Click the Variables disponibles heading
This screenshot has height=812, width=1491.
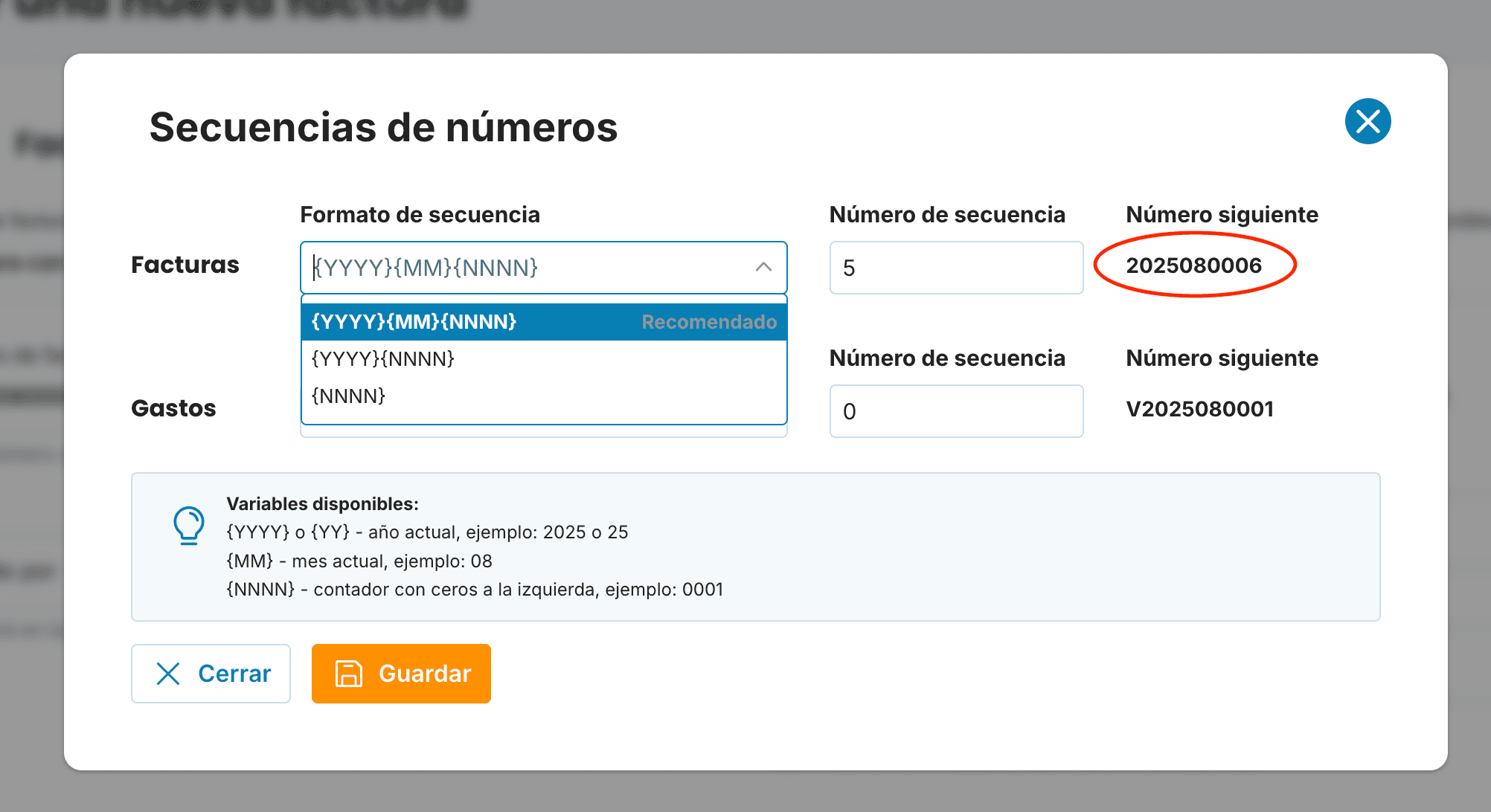(x=322, y=503)
